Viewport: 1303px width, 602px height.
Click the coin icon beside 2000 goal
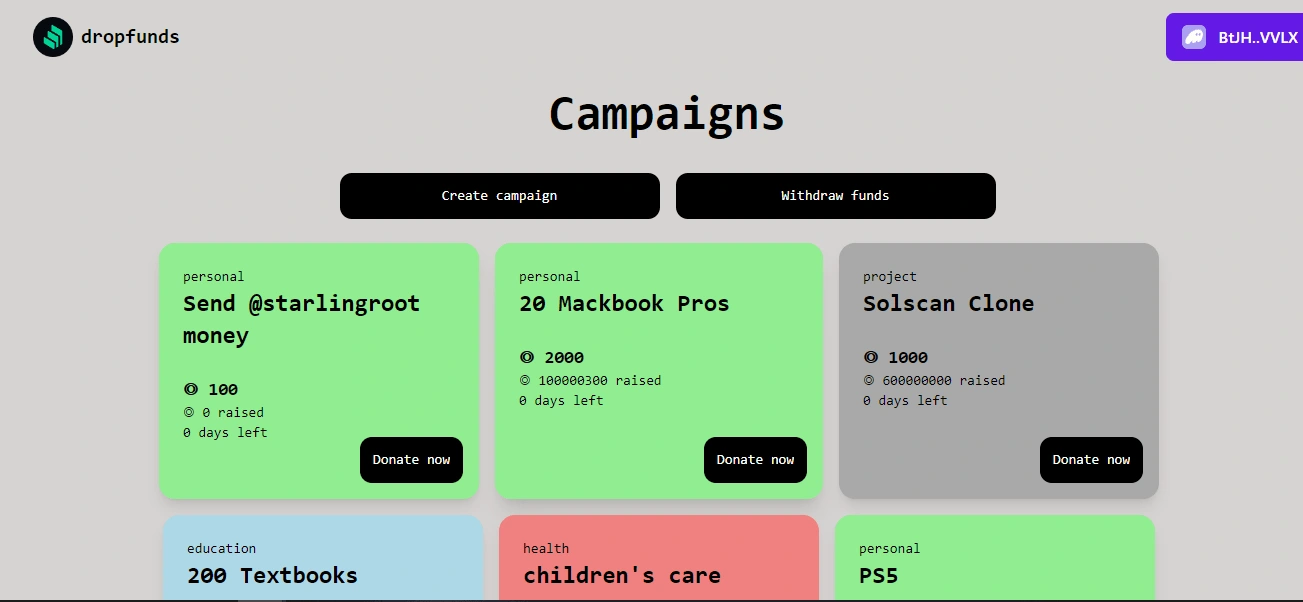point(527,357)
